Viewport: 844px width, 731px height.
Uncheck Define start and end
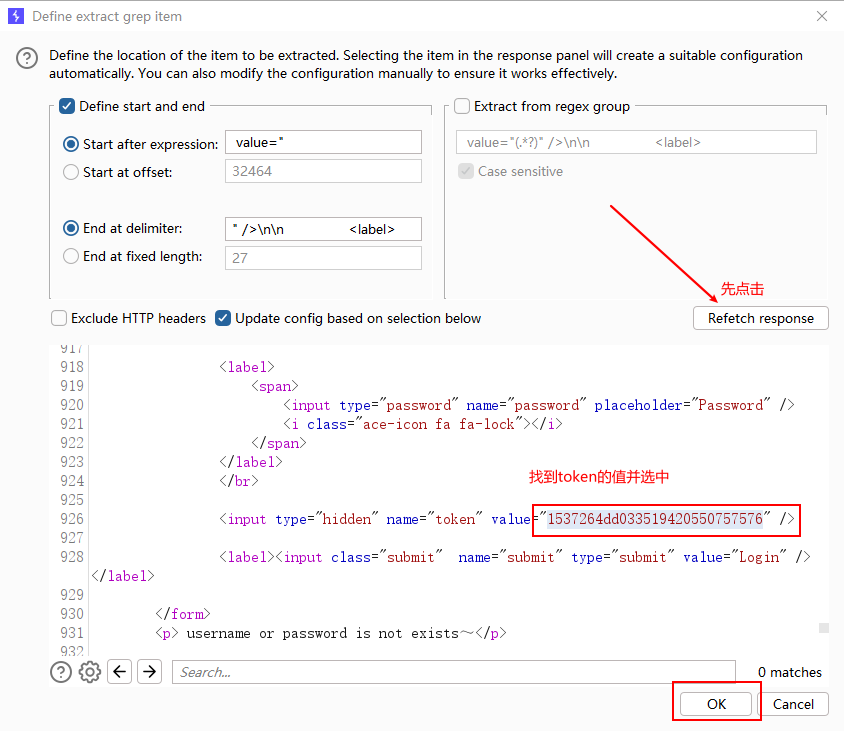pyautogui.click(x=67, y=106)
